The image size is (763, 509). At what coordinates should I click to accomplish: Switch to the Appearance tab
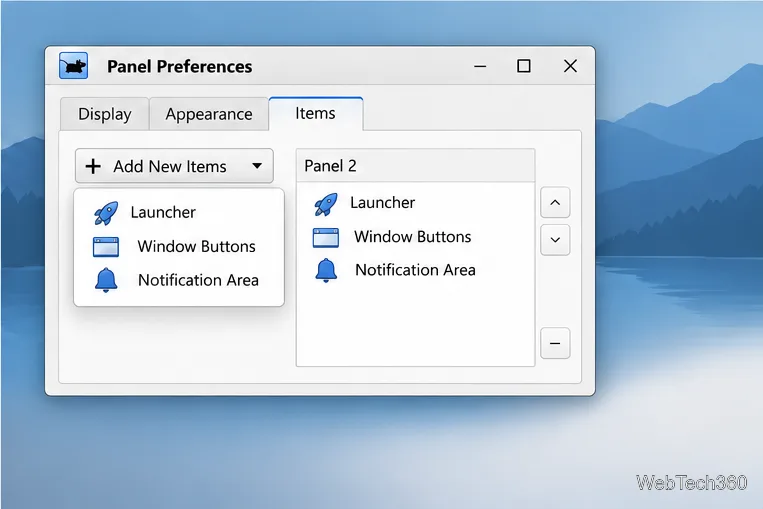point(209,114)
